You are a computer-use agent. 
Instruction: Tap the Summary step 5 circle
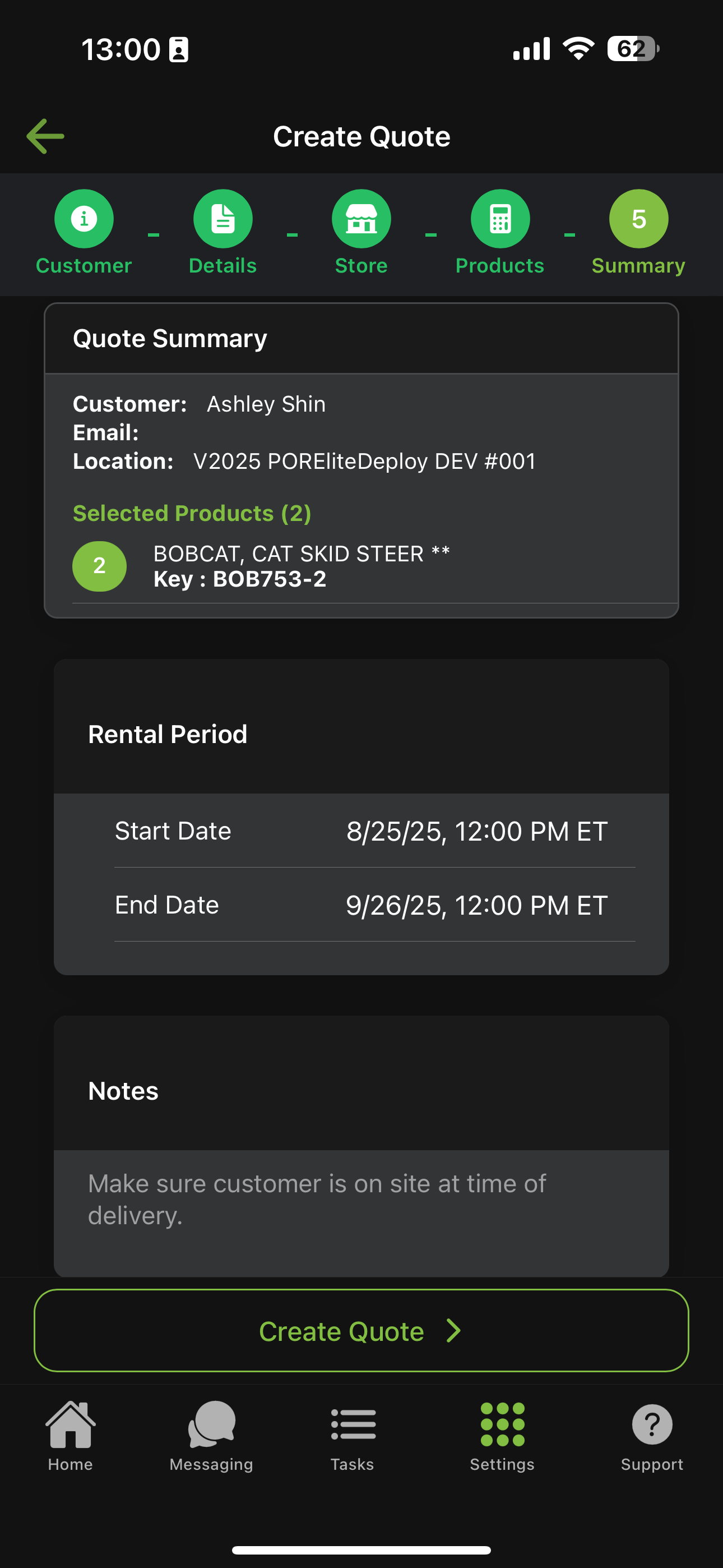point(638,219)
